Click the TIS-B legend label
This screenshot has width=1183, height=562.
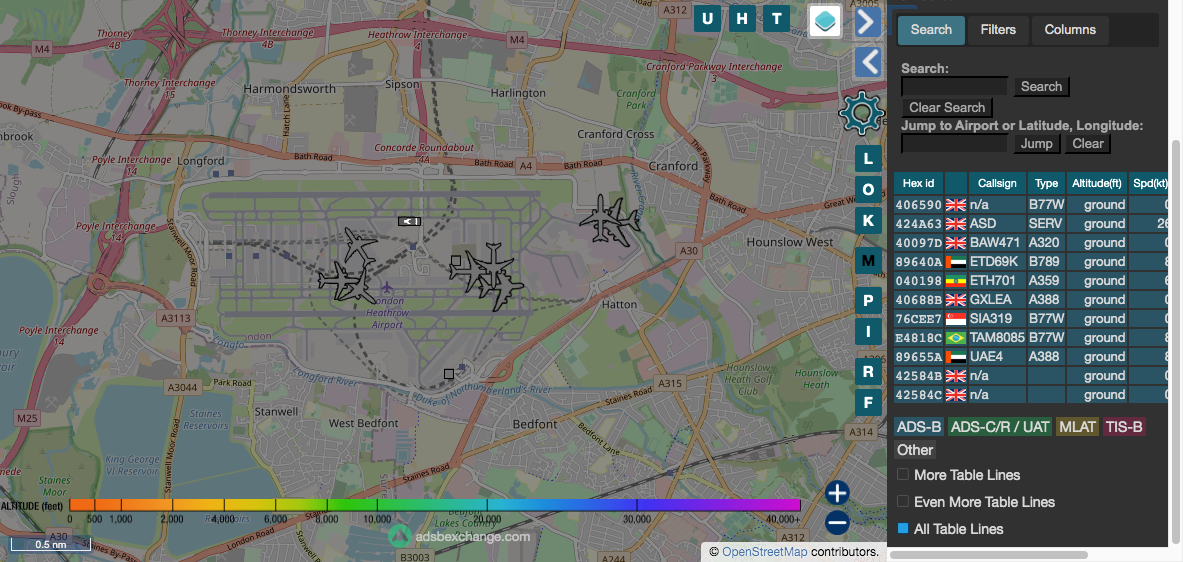coord(1124,427)
